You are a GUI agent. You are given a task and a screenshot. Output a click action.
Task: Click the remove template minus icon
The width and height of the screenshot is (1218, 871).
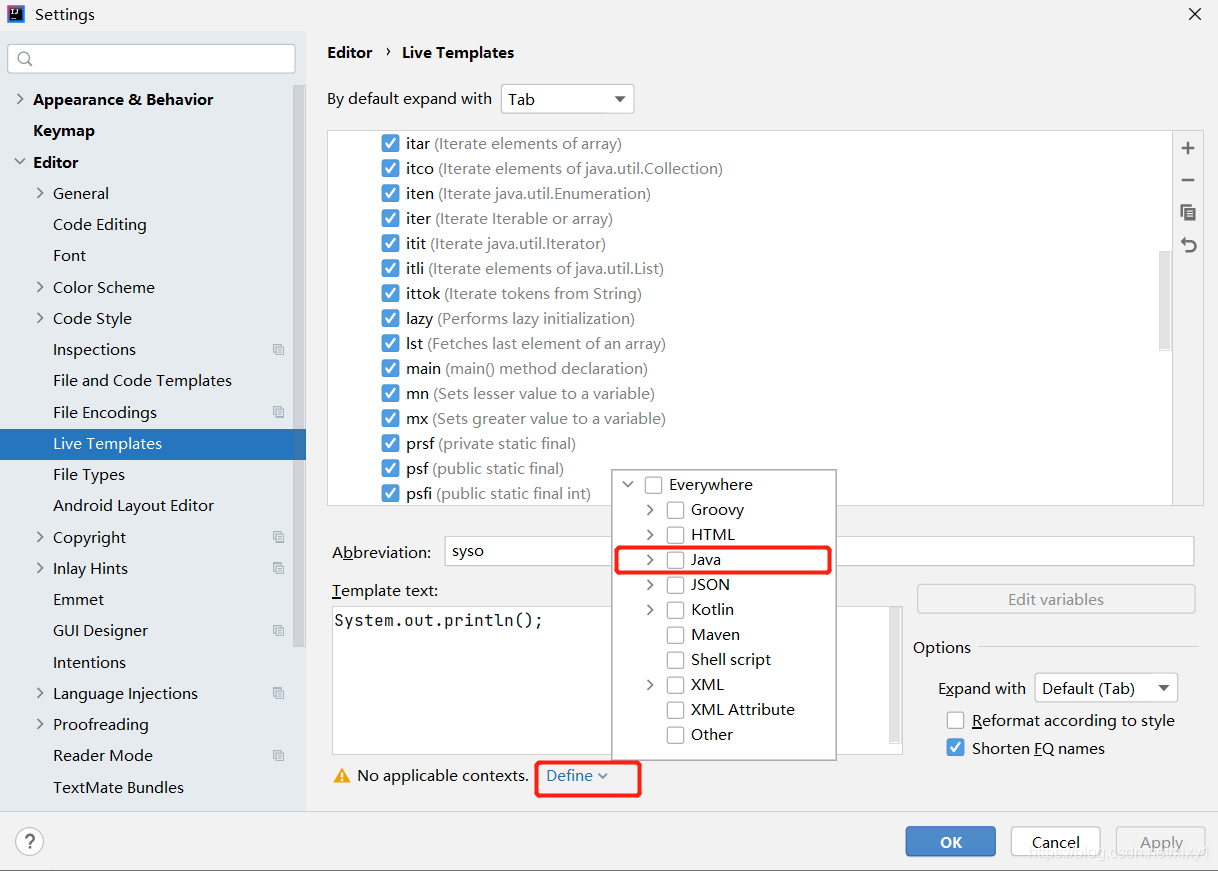coord(1188,180)
